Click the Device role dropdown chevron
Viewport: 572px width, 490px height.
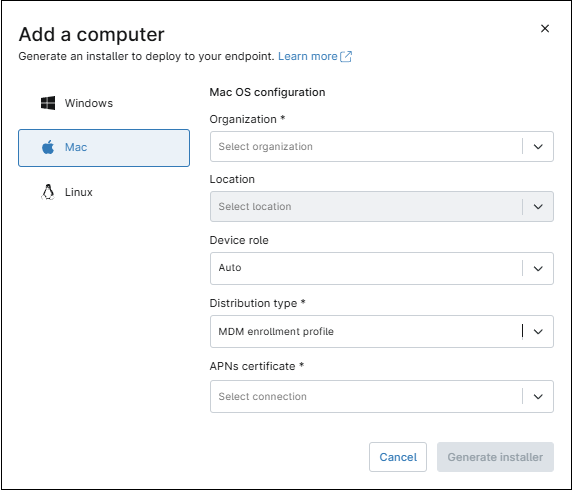point(538,269)
